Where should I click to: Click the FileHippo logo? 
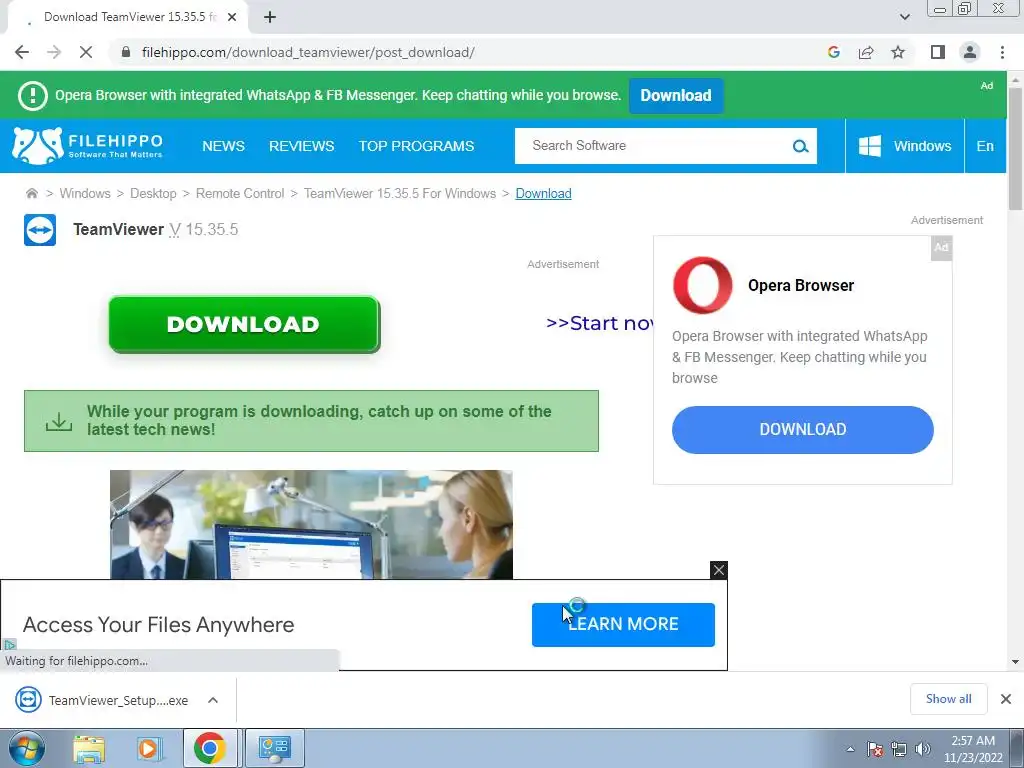click(x=88, y=146)
